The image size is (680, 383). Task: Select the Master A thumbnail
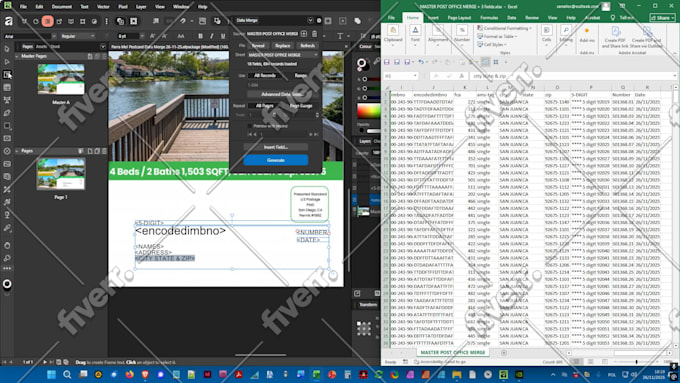61,79
